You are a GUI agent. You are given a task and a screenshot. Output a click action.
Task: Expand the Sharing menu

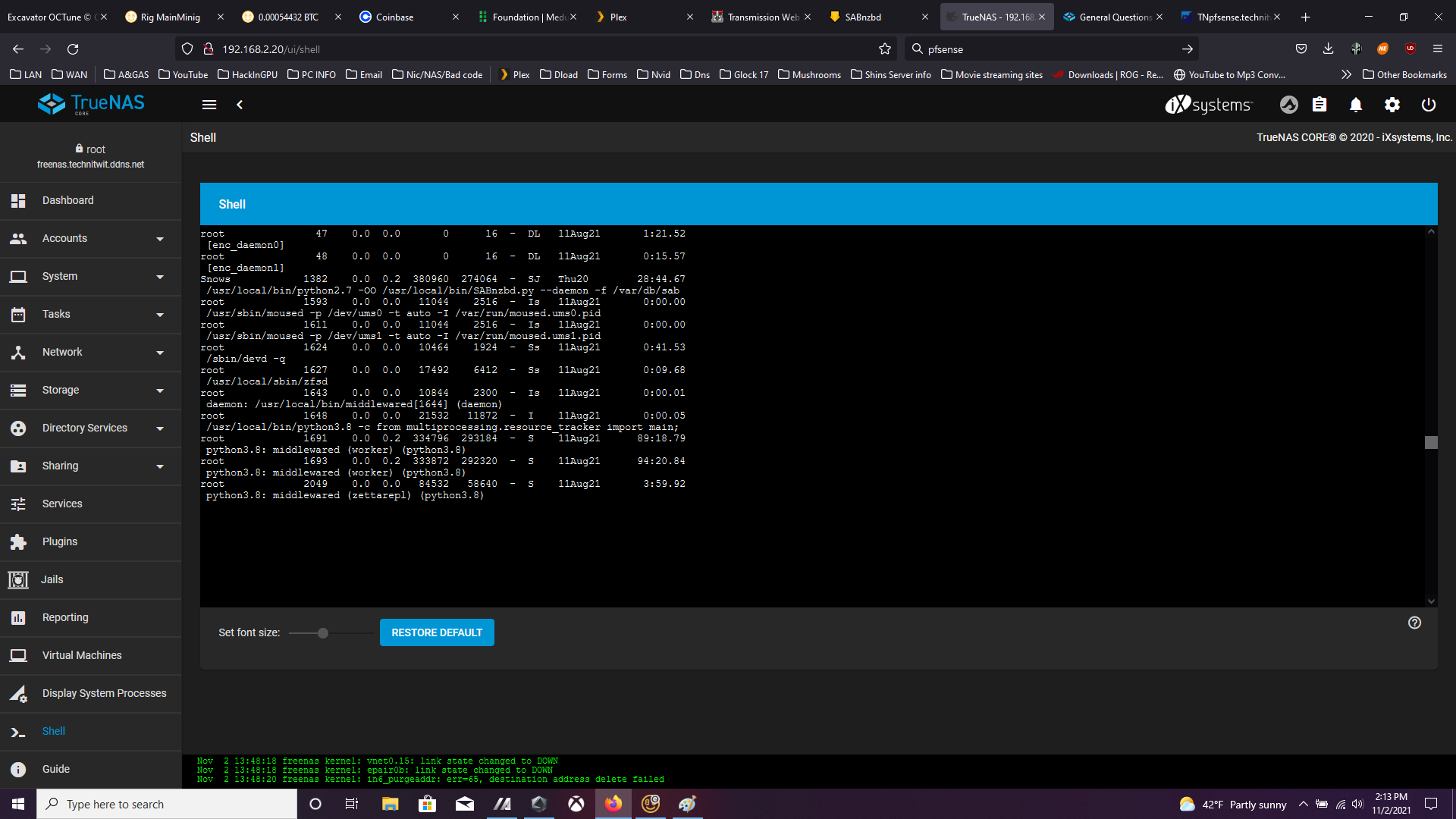(x=91, y=466)
